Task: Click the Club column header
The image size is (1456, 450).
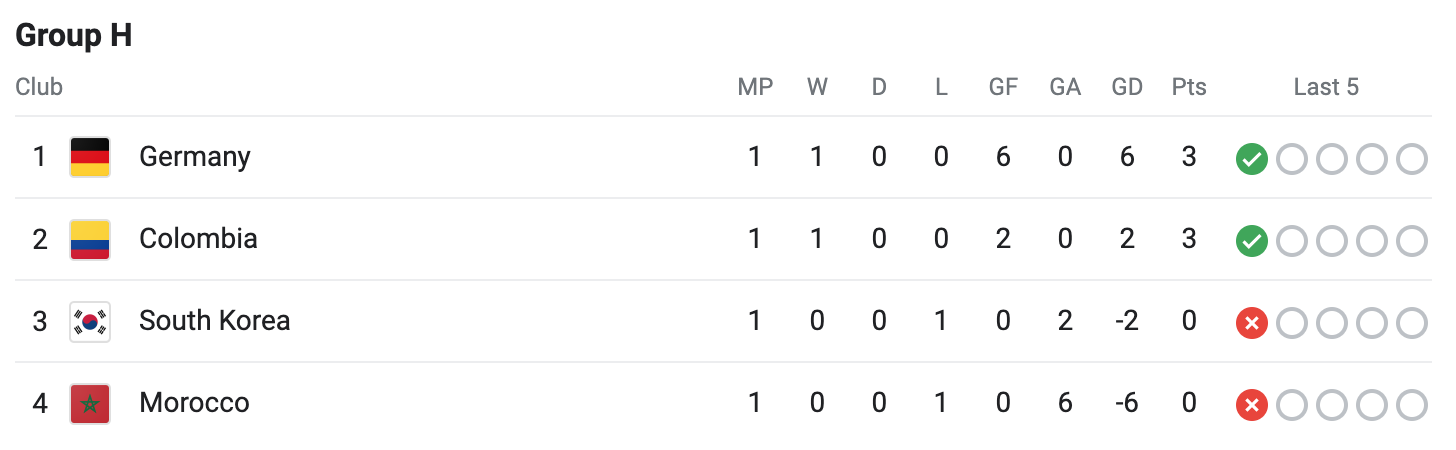Action: click(39, 87)
